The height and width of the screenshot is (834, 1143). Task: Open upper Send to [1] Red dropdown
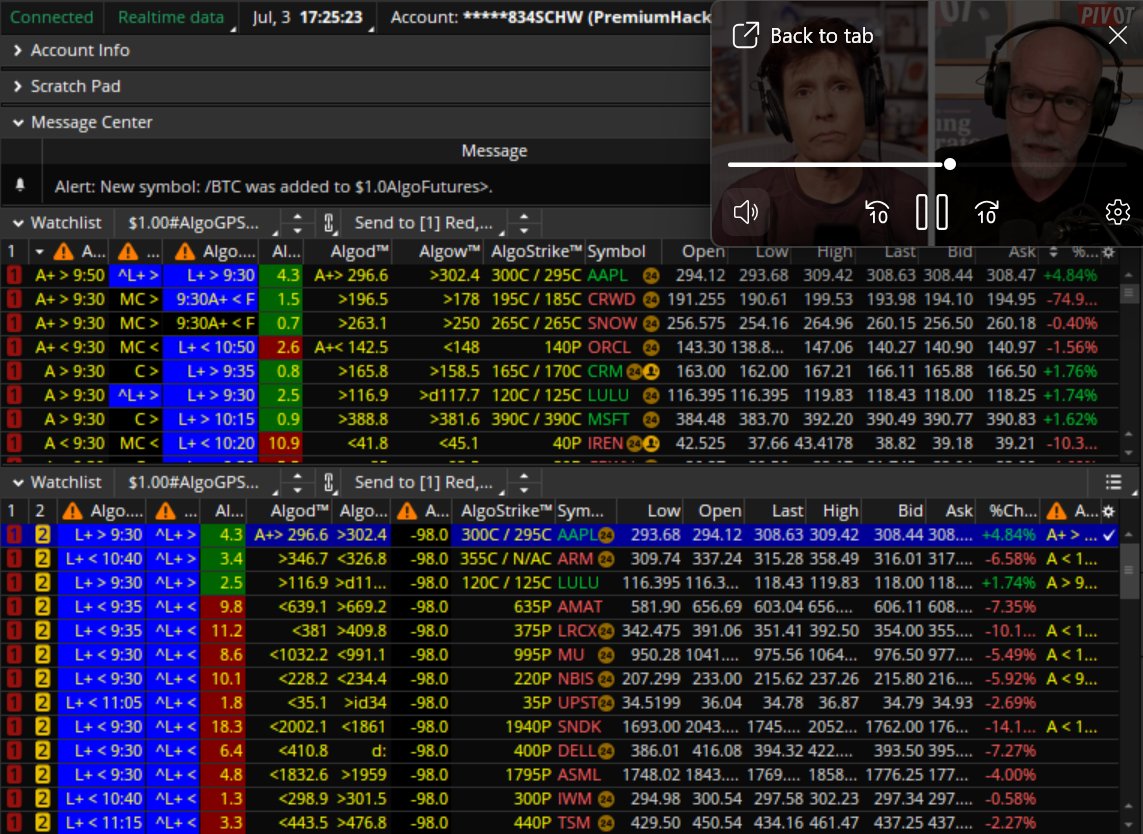(x=428, y=223)
